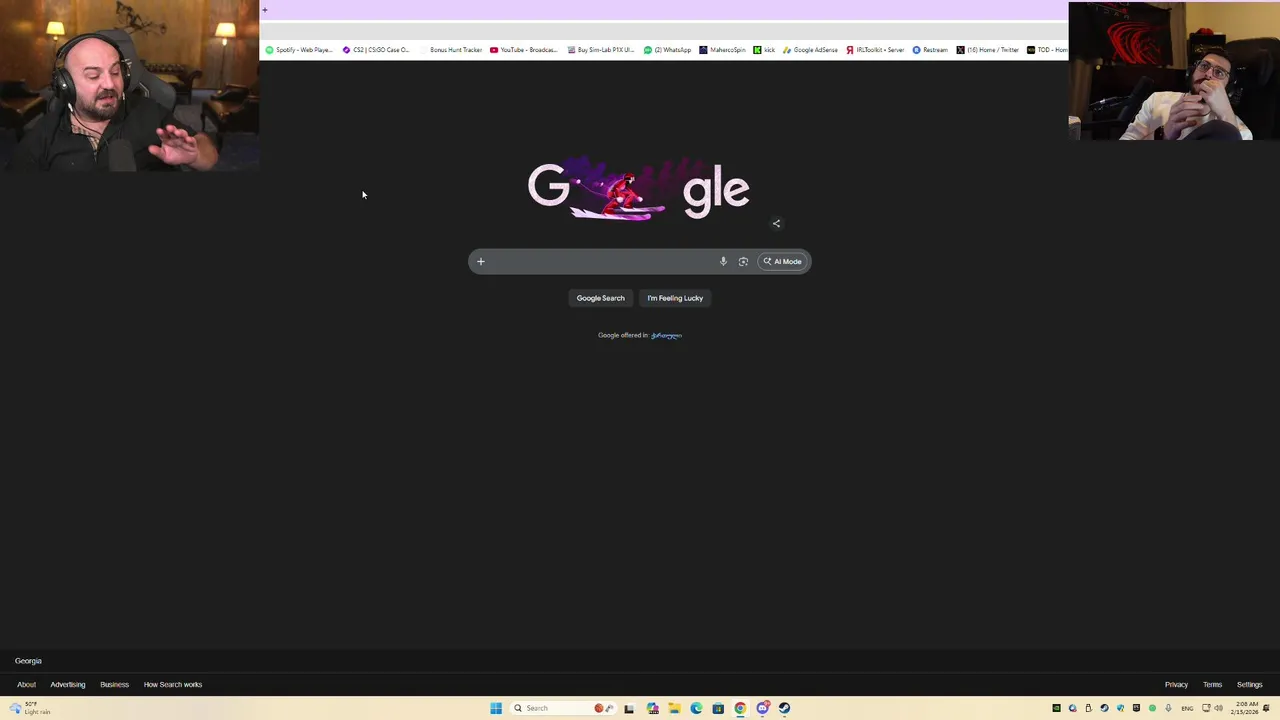Open the IRLToolkit Server bookmark
Image resolution: width=1280 pixels, height=720 pixels.
coord(875,50)
